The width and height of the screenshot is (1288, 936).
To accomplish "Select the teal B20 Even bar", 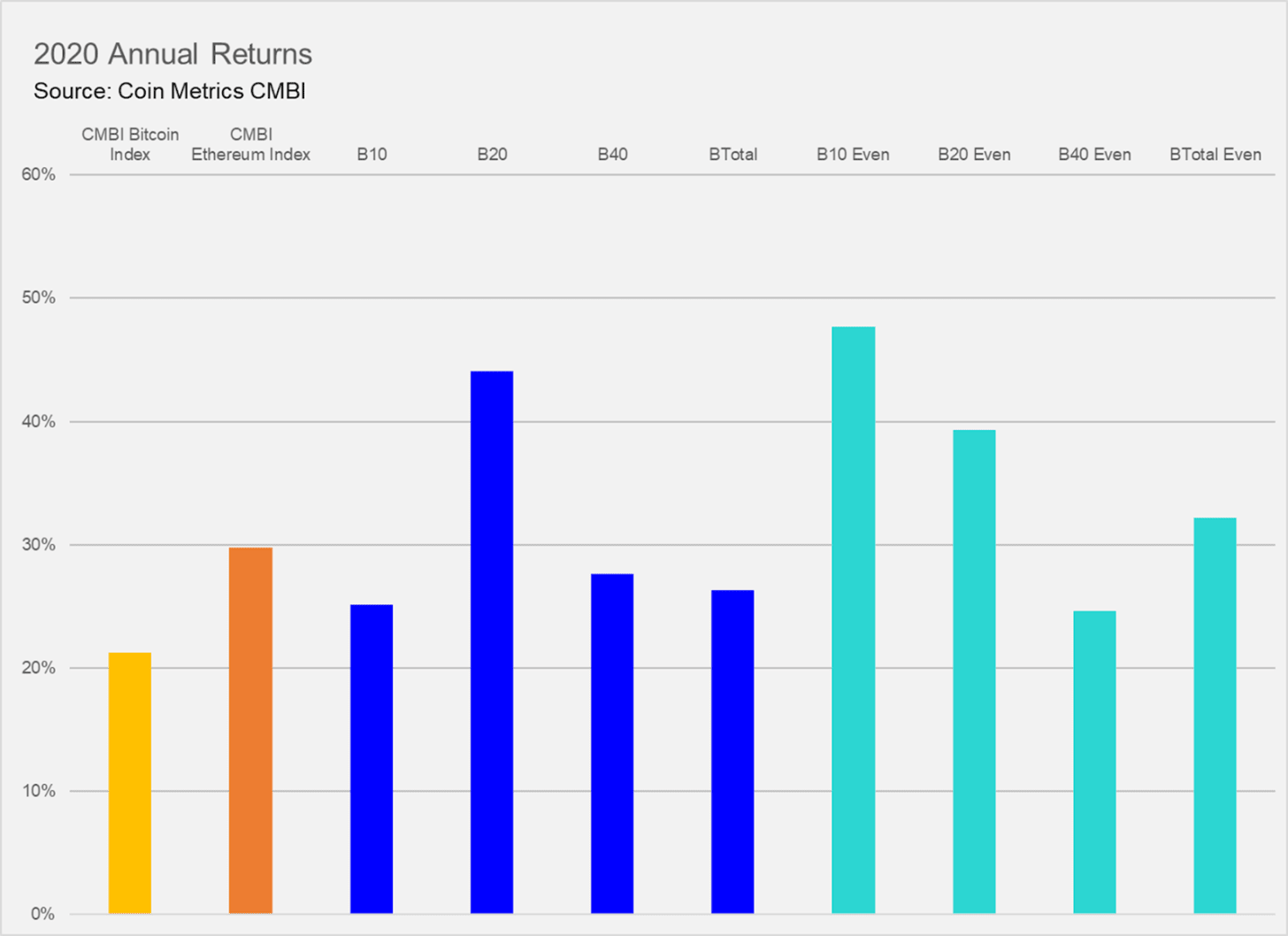I will pyautogui.click(x=974, y=671).
